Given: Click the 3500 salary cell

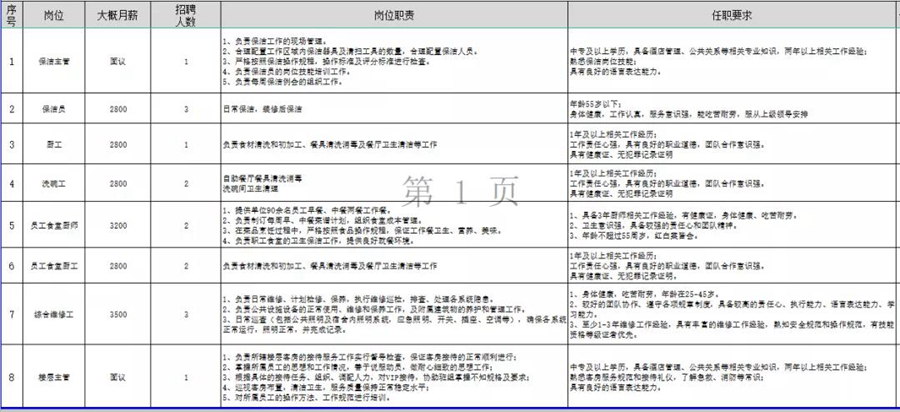Looking at the screenshot, I should coord(116,314).
